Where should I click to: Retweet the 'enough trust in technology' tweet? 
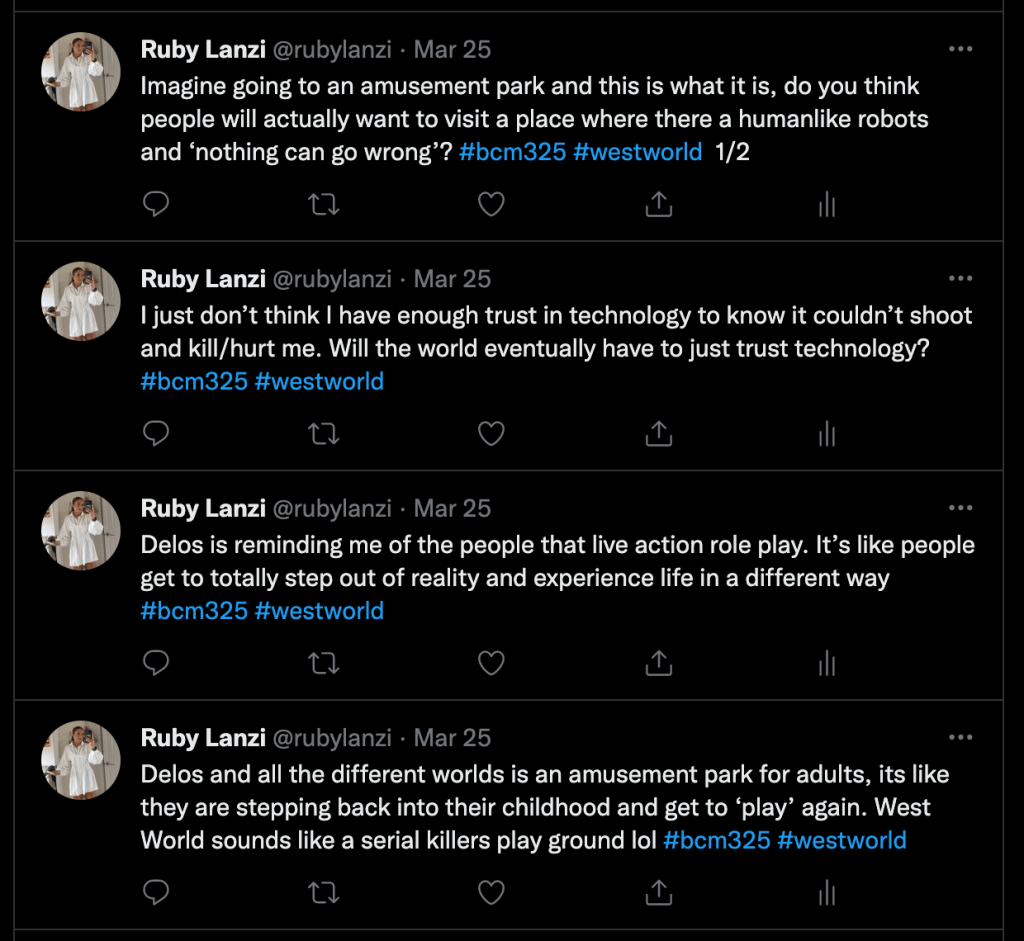click(324, 433)
